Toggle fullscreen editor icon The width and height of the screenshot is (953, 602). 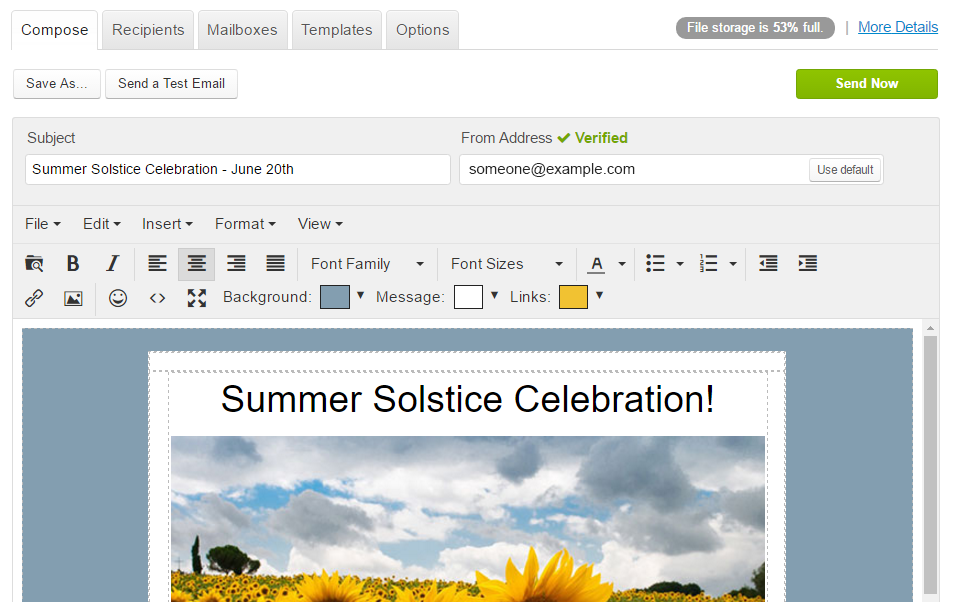(196, 297)
